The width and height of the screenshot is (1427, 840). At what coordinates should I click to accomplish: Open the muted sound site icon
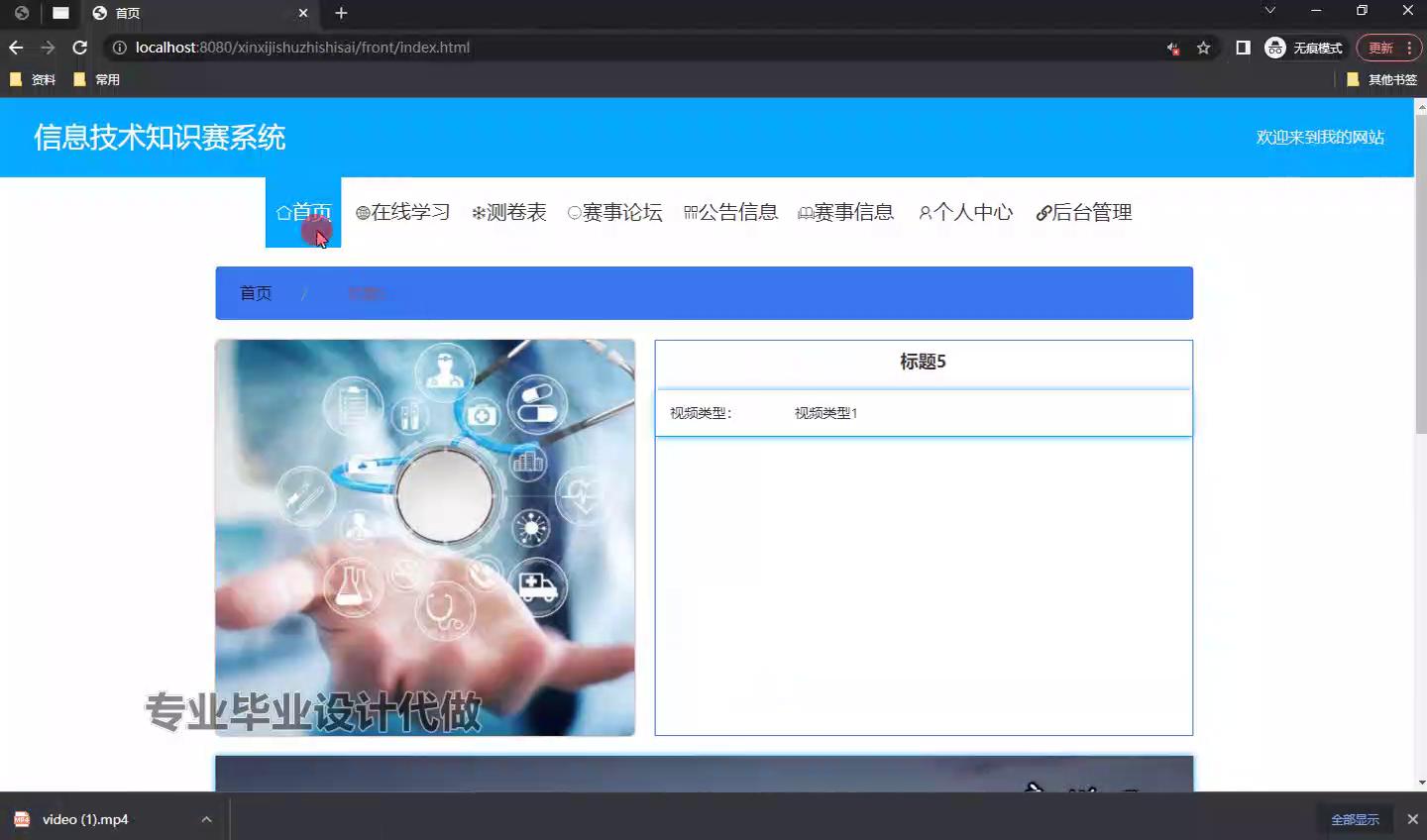pos(1173,48)
